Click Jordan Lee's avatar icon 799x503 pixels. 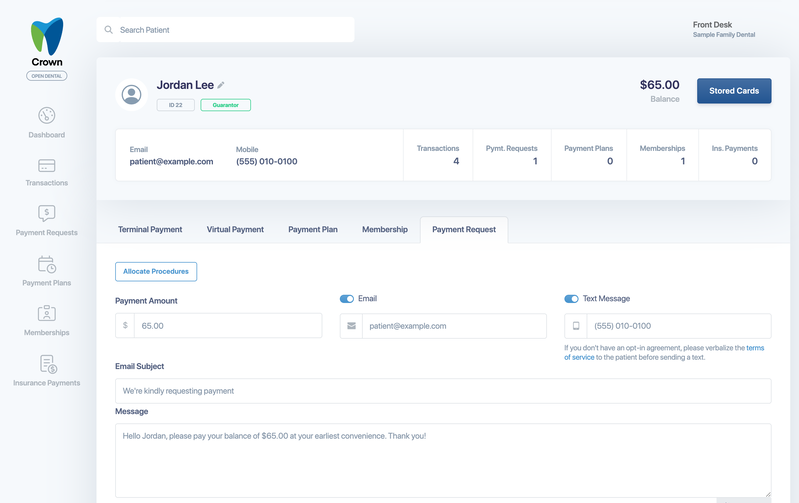click(131, 94)
